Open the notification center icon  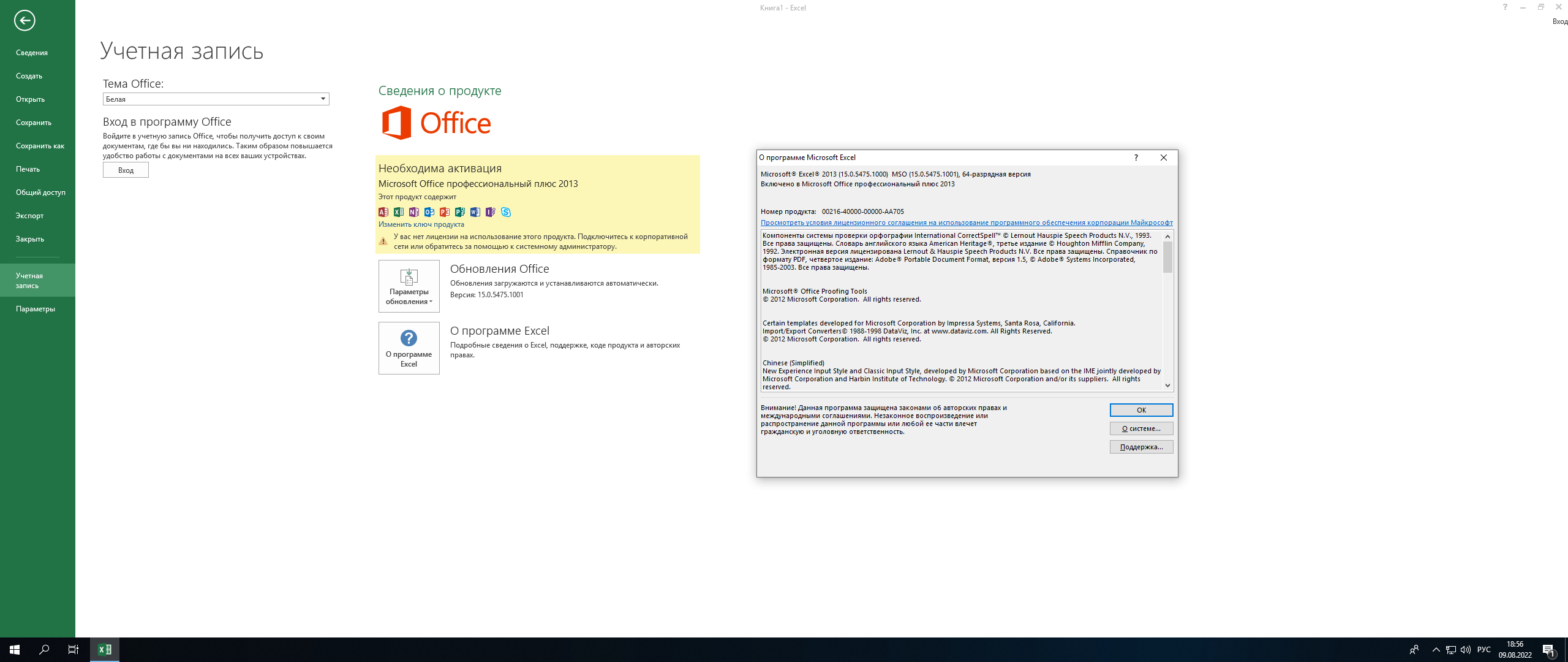click(x=1549, y=650)
